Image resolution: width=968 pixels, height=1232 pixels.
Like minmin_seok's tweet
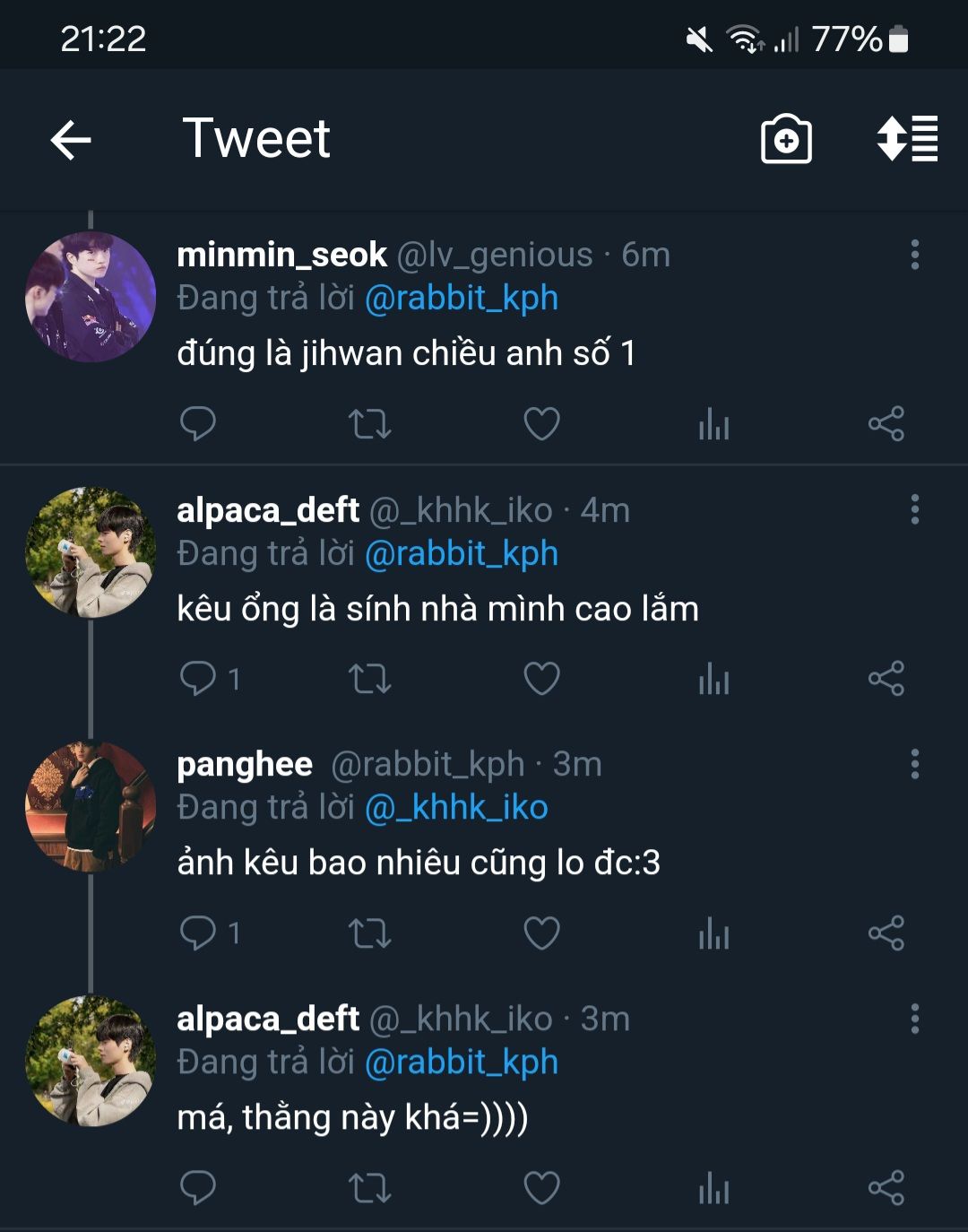(x=541, y=424)
